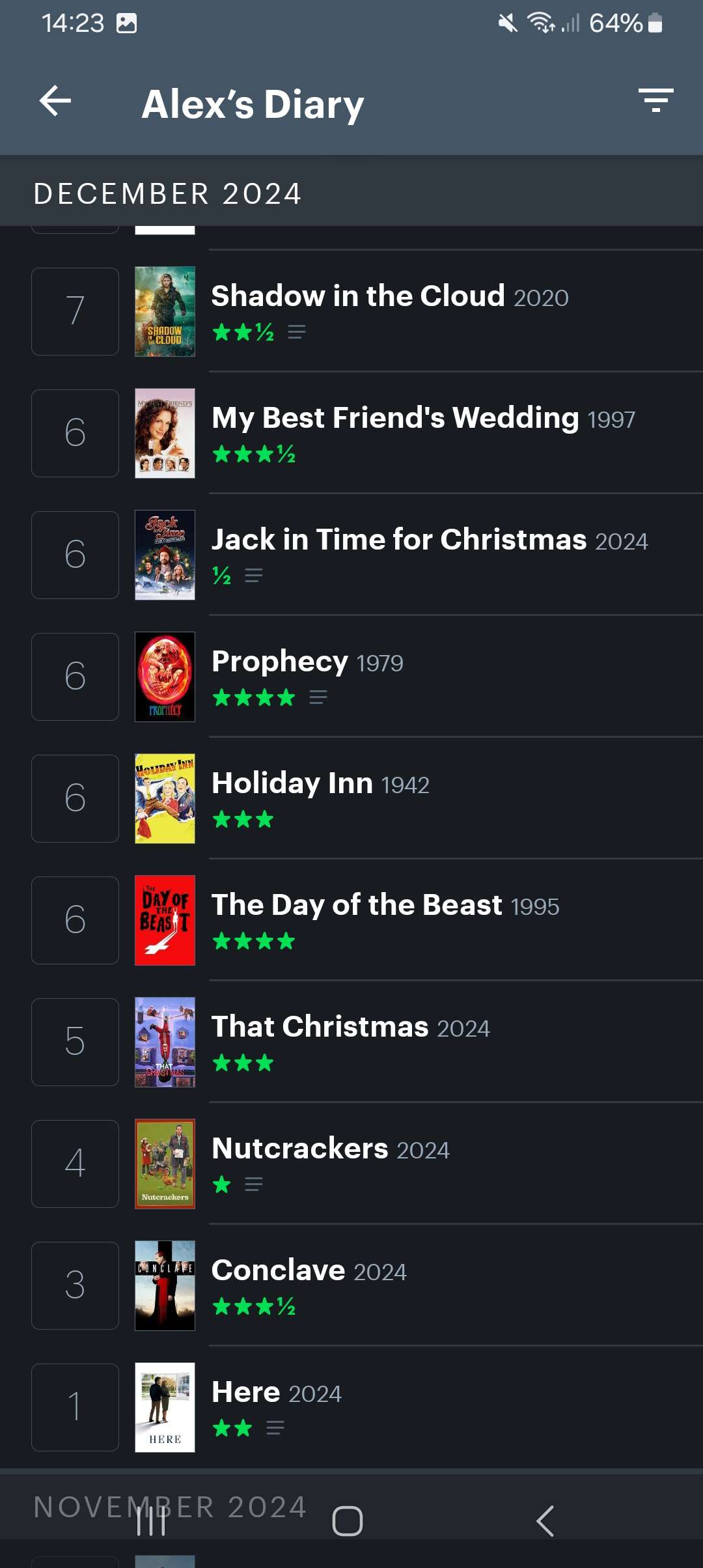Tap The Day of the Beast poster

pos(165,920)
